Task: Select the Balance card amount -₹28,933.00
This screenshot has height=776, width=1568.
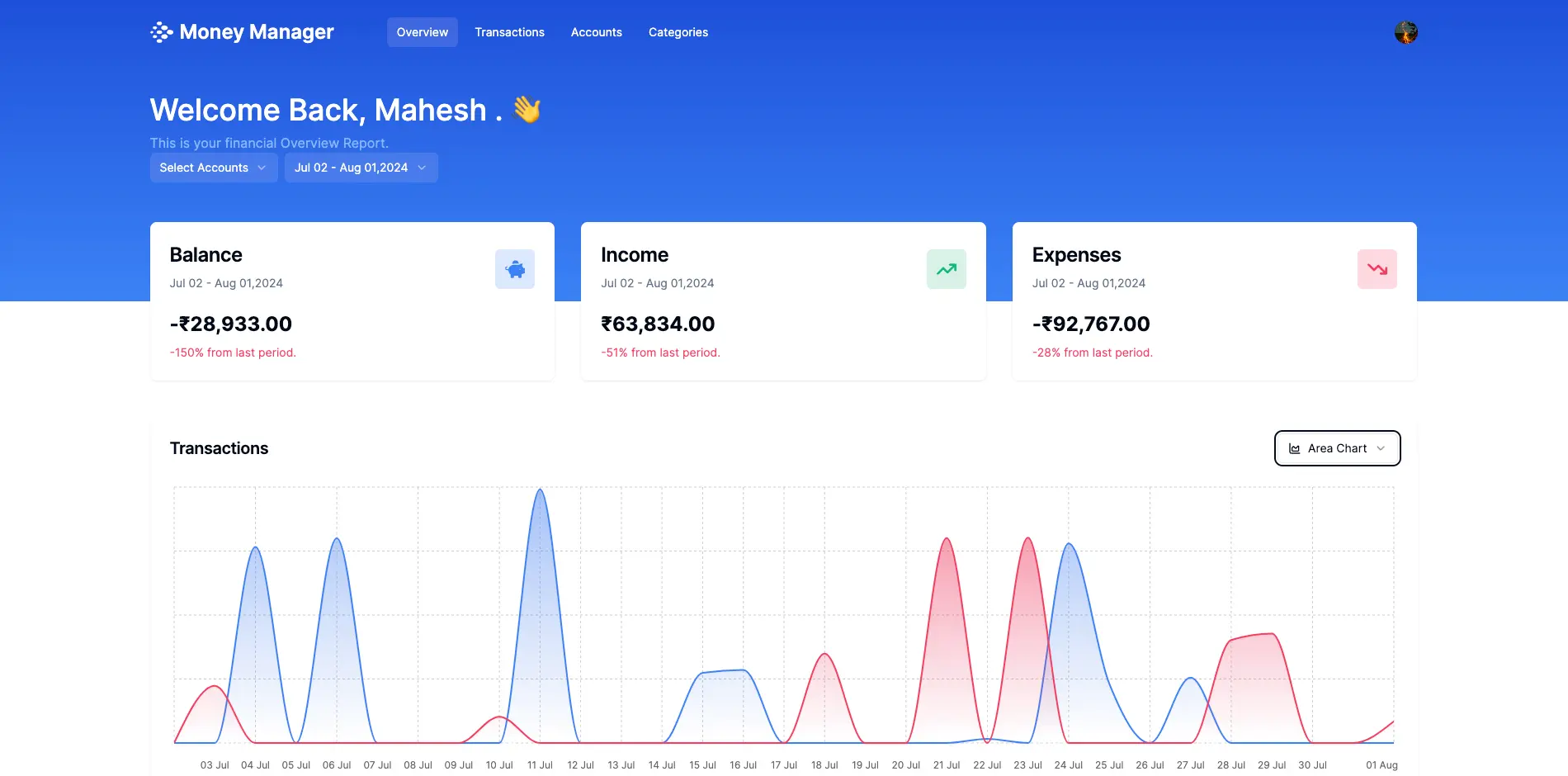Action: [231, 324]
